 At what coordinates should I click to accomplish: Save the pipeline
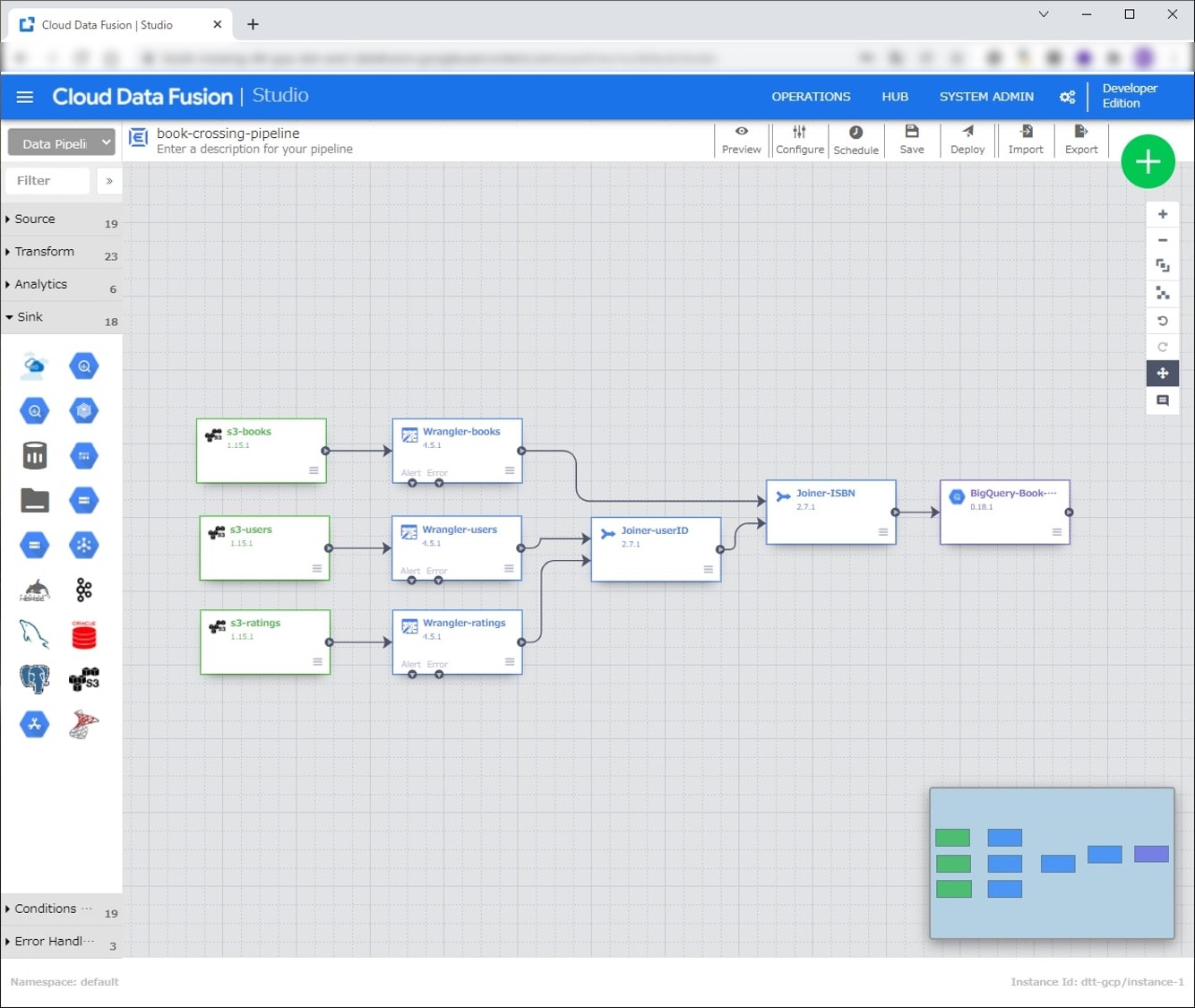pyautogui.click(x=912, y=141)
